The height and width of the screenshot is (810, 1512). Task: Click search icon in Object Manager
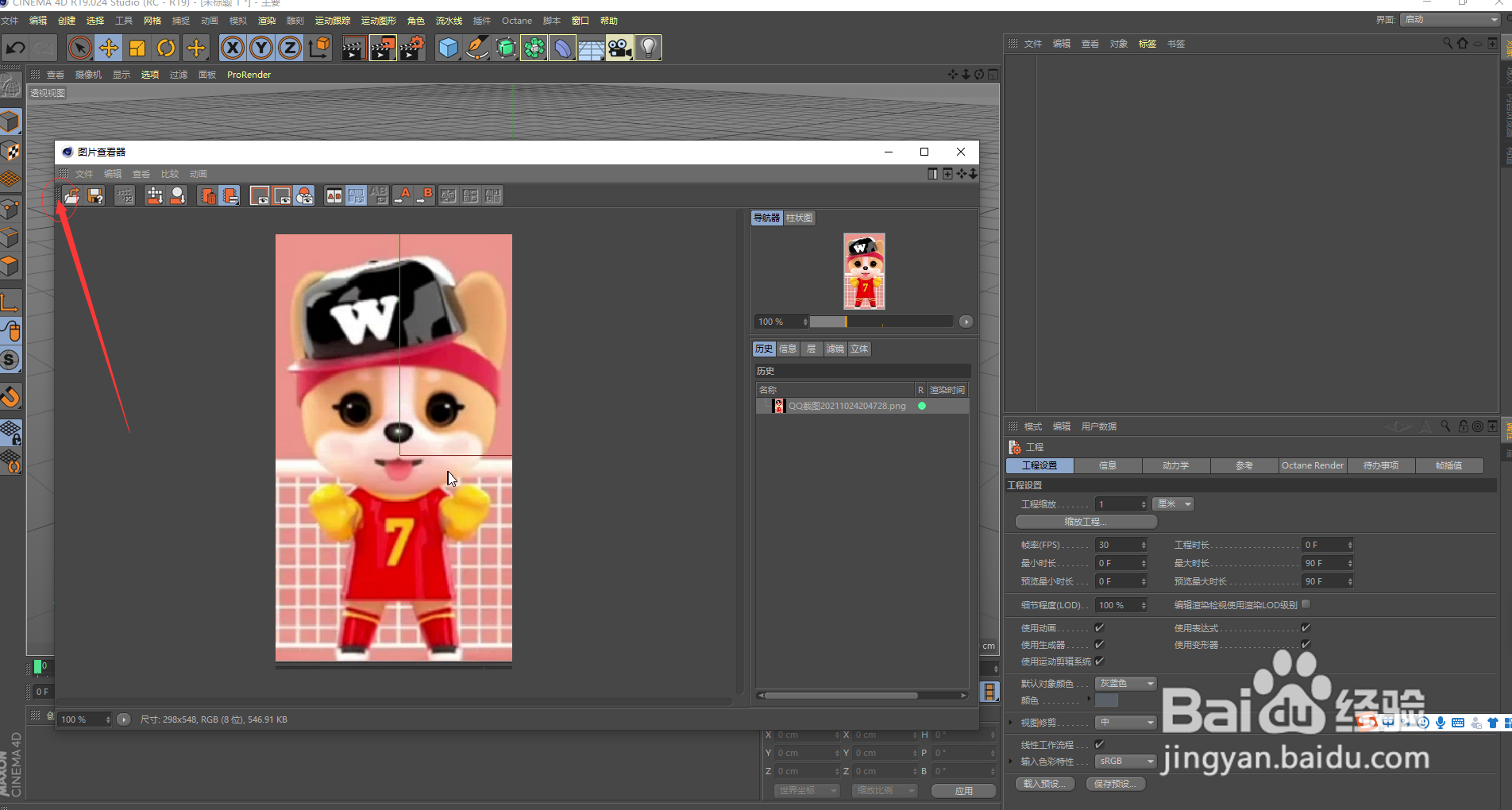tap(1448, 44)
